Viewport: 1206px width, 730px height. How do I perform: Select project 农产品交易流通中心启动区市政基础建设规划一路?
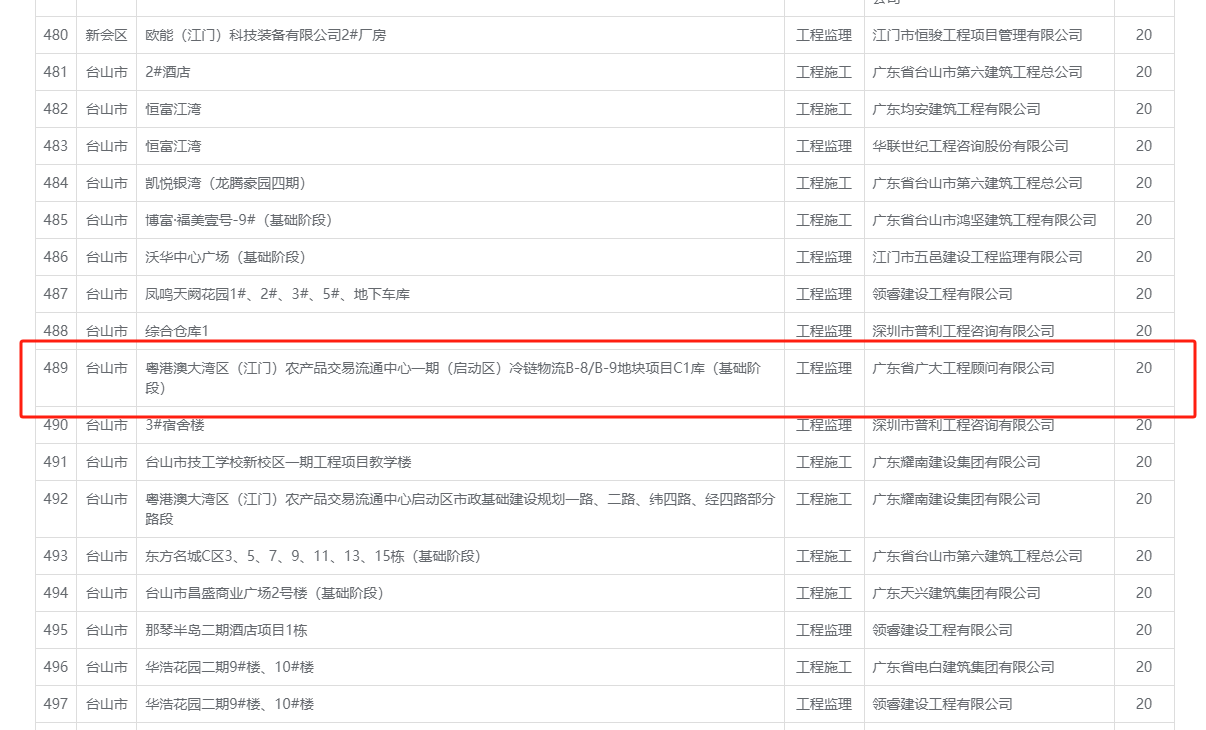[460, 509]
